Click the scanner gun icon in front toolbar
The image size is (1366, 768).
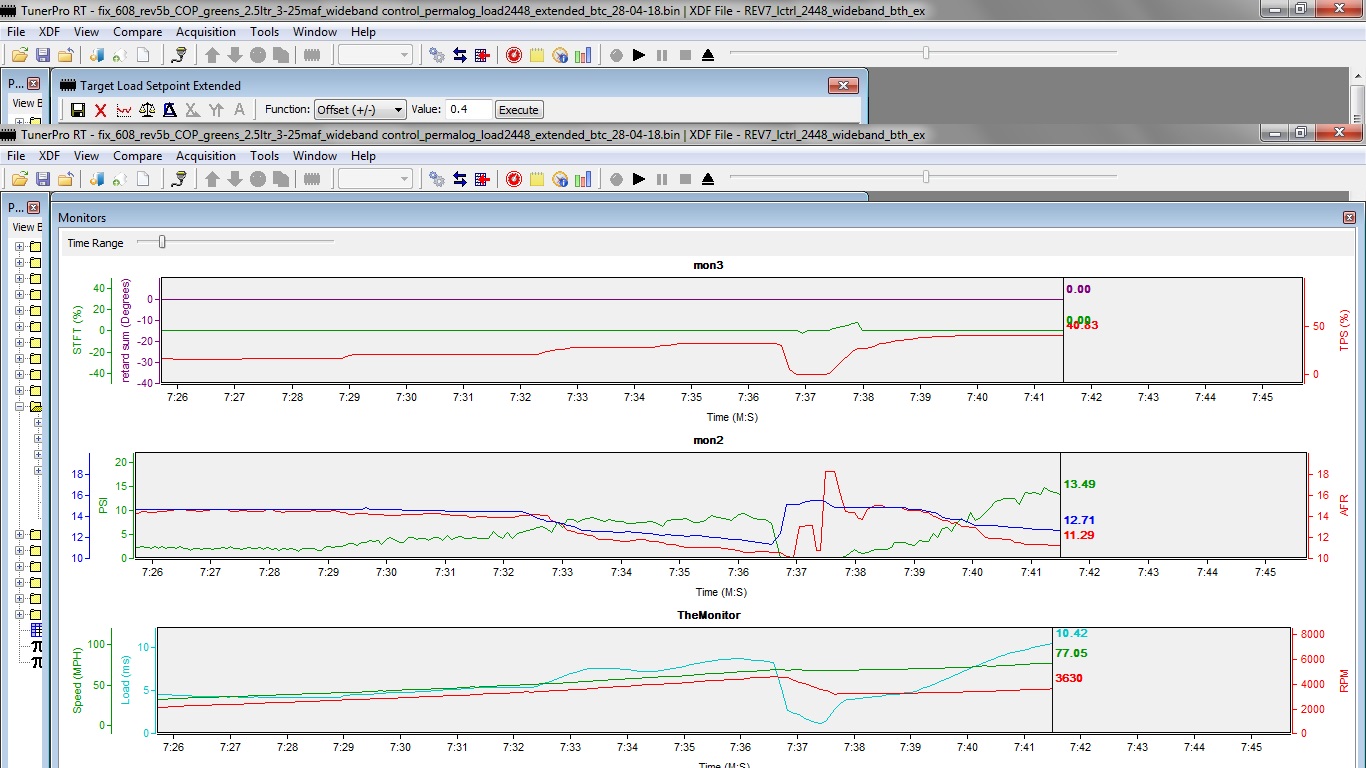pos(180,179)
